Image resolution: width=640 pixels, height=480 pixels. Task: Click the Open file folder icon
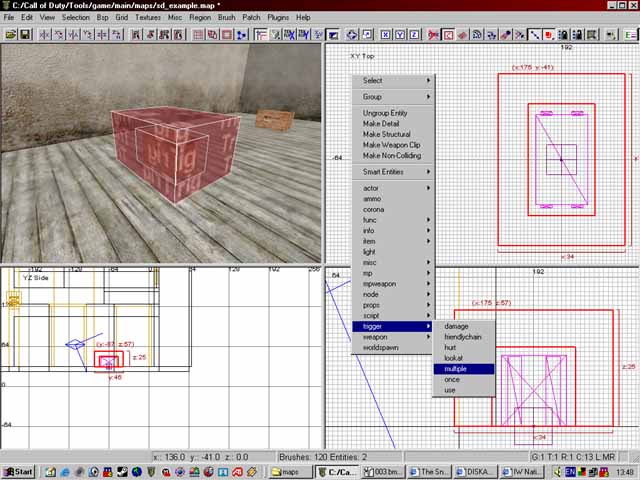point(11,35)
